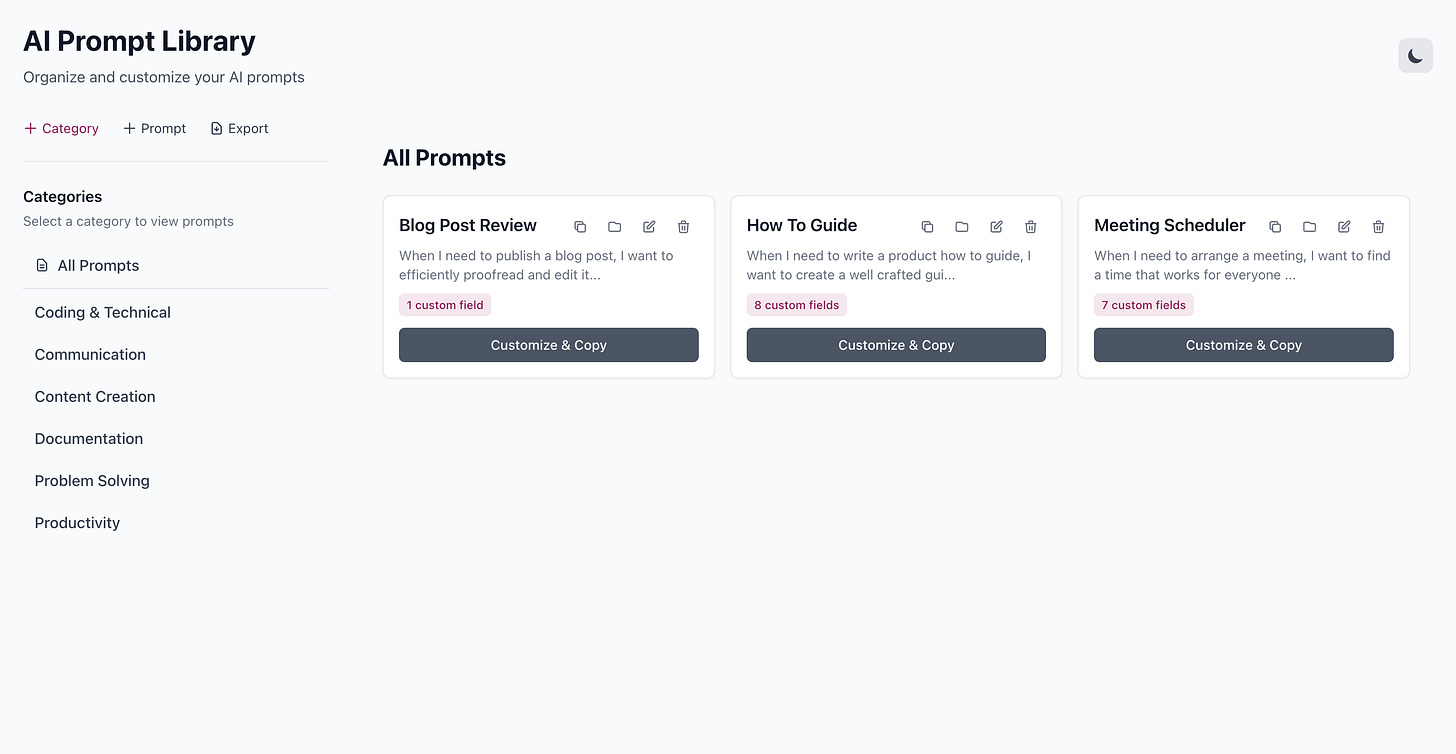Image resolution: width=1456 pixels, height=754 pixels.
Task: Create a category using + Category
Action: click(61, 128)
